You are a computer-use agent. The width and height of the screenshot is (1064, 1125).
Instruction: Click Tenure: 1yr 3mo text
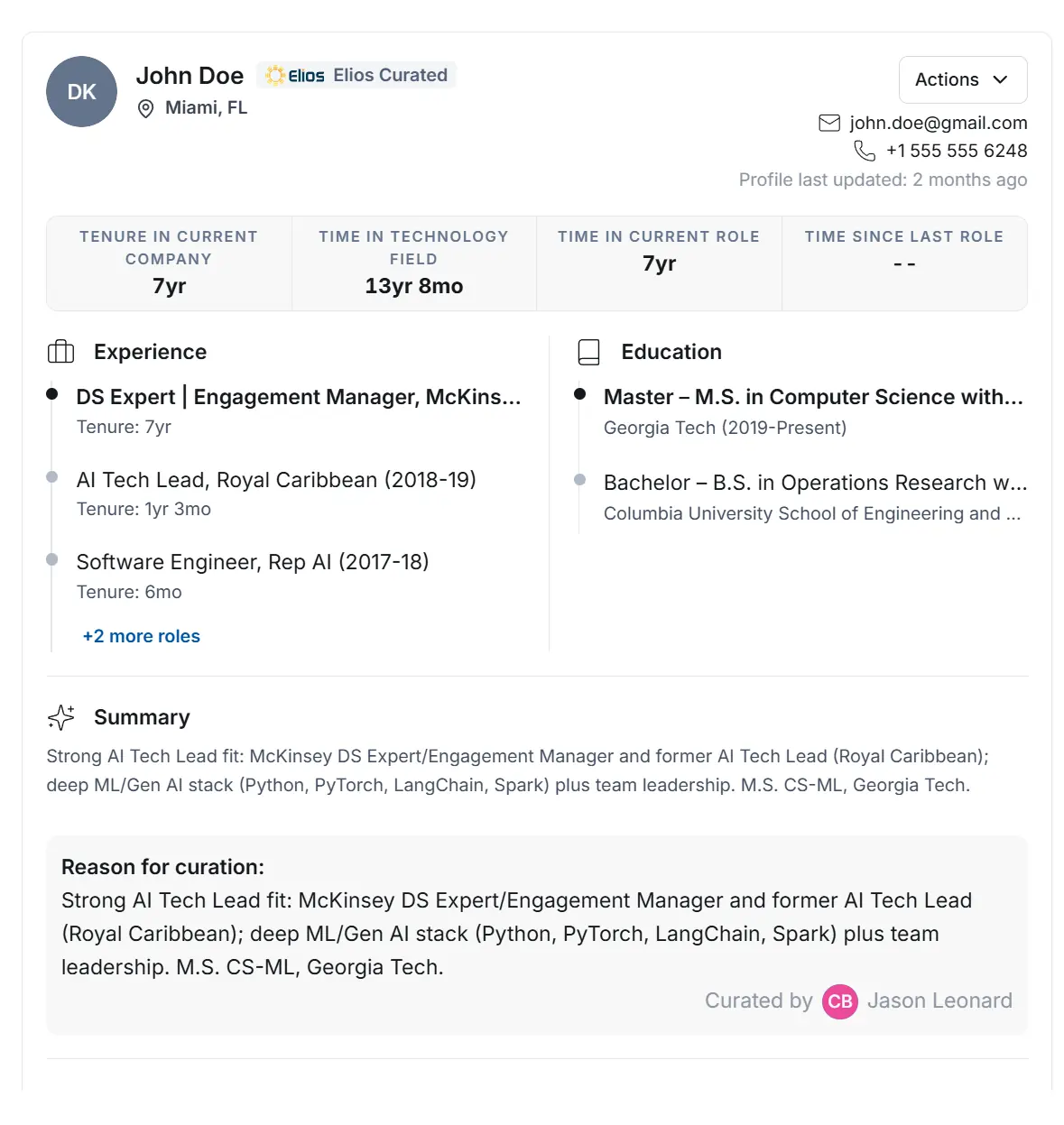click(x=143, y=509)
